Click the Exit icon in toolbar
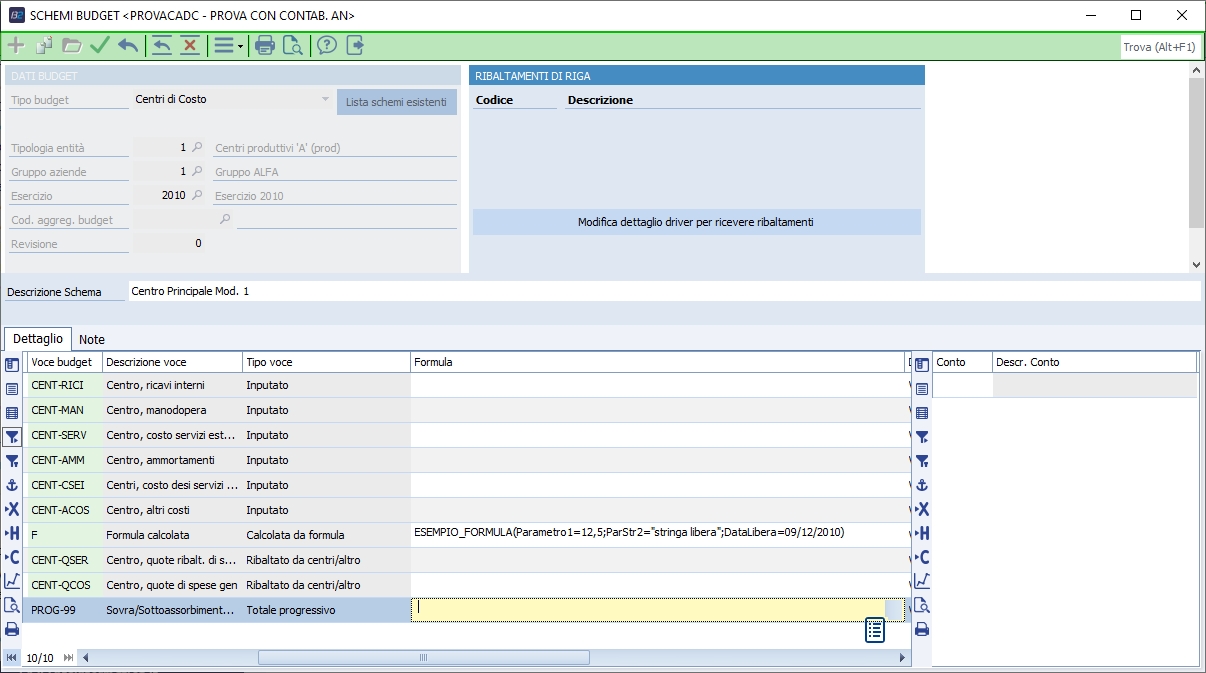 pos(355,45)
